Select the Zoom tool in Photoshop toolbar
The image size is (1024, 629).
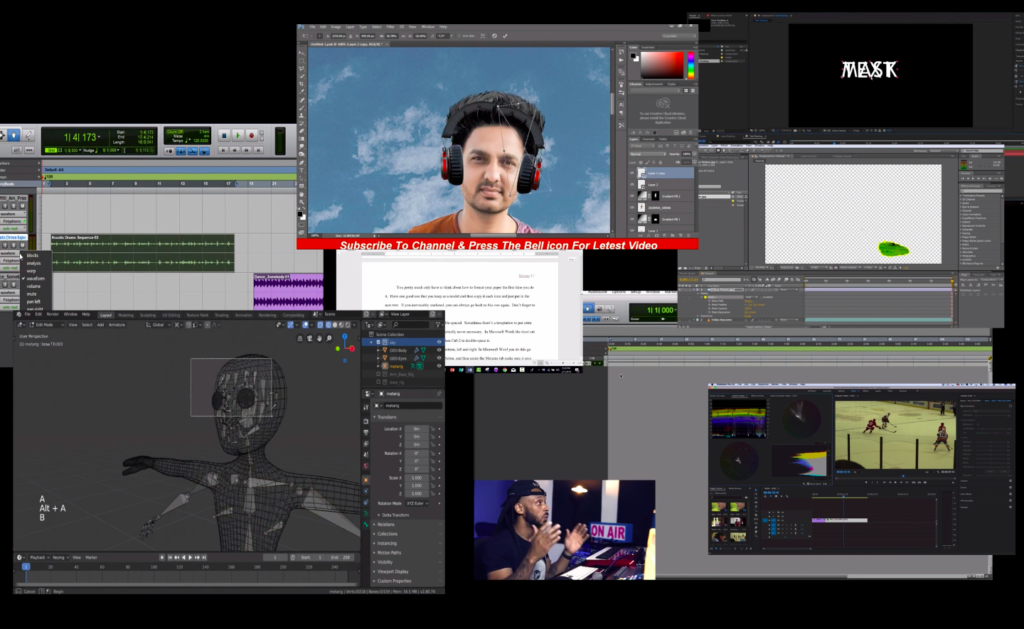pyautogui.click(x=302, y=200)
